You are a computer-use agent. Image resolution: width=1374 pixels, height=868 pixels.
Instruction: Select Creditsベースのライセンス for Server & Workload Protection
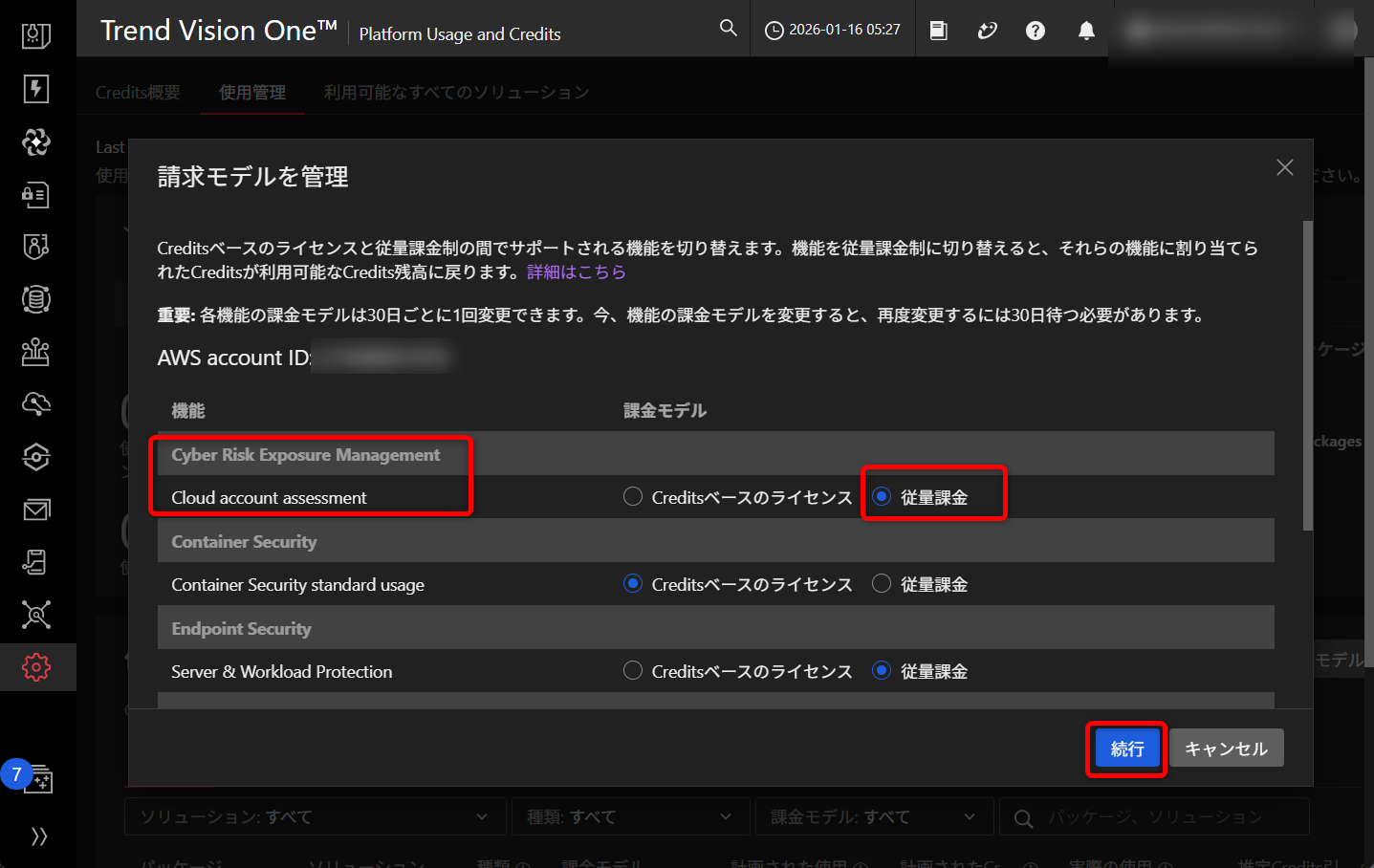pyautogui.click(x=633, y=671)
